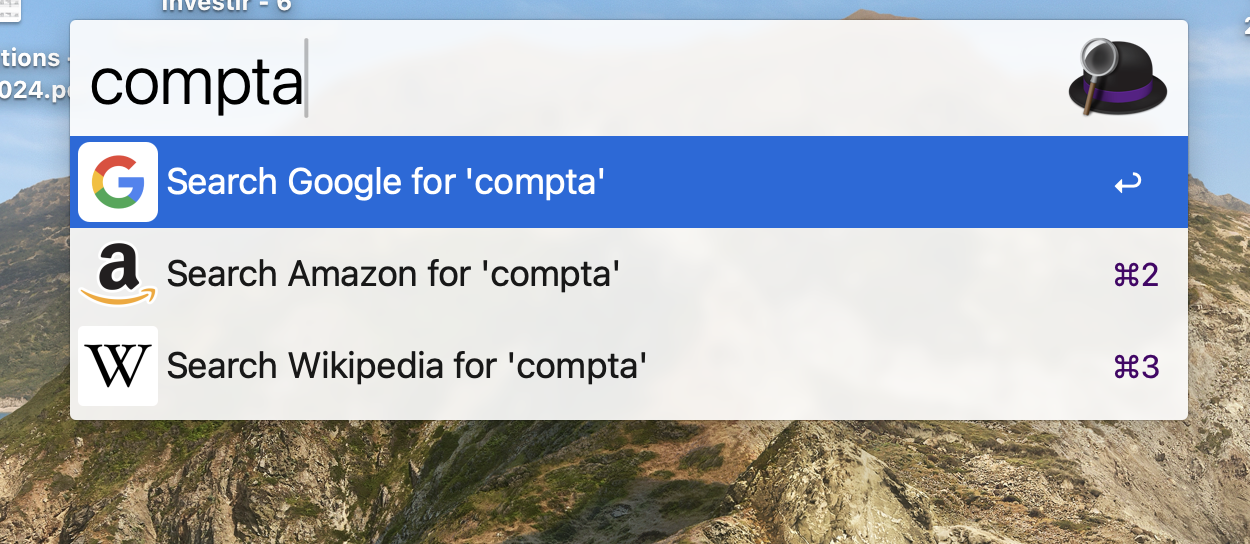Choose "Search Amazon for 'compta'" result
The height and width of the screenshot is (544, 1250).
coord(394,274)
